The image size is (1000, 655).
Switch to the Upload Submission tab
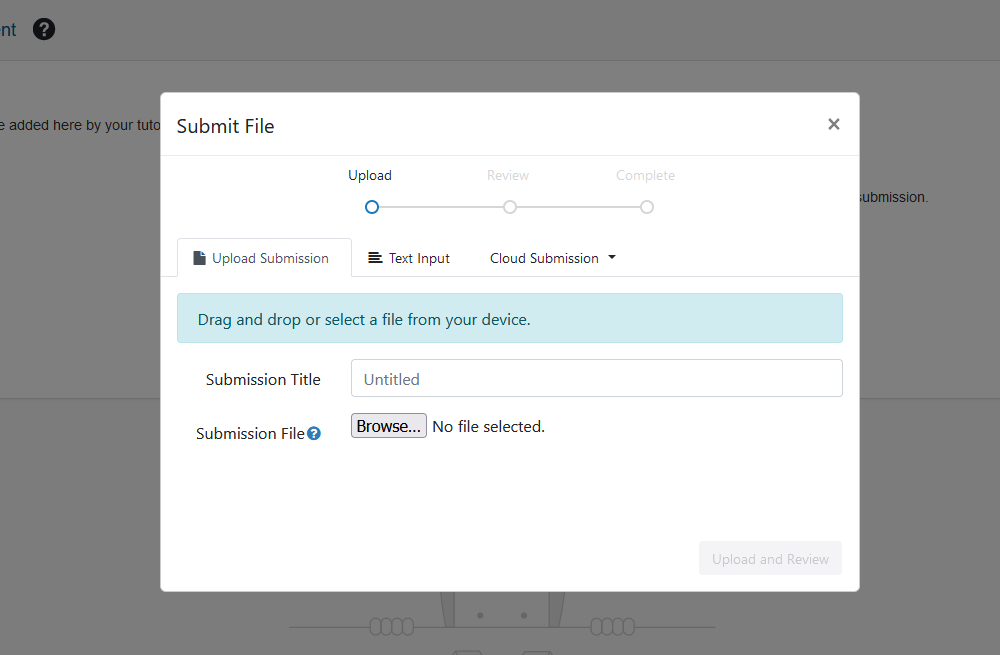(265, 258)
